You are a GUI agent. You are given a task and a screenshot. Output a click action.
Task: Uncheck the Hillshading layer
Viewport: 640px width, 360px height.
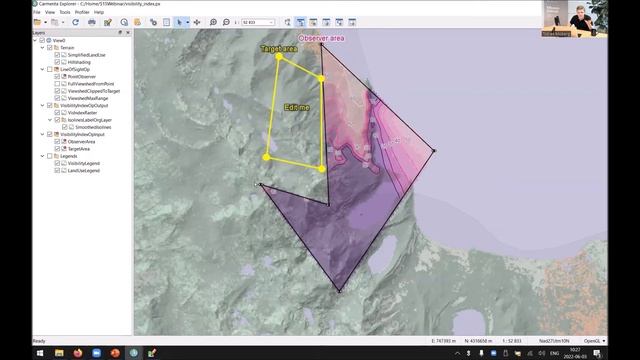pos(57,62)
